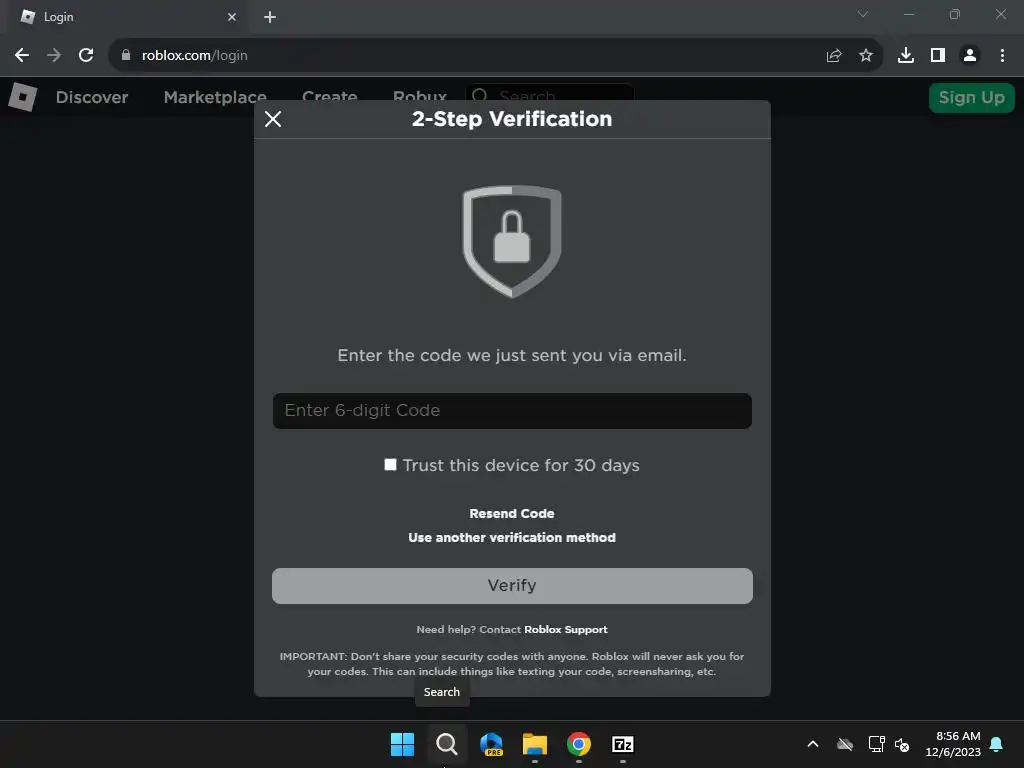The width and height of the screenshot is (1024, 768).
Task: Click the muted volume tray icon
Action: point(902,744)
